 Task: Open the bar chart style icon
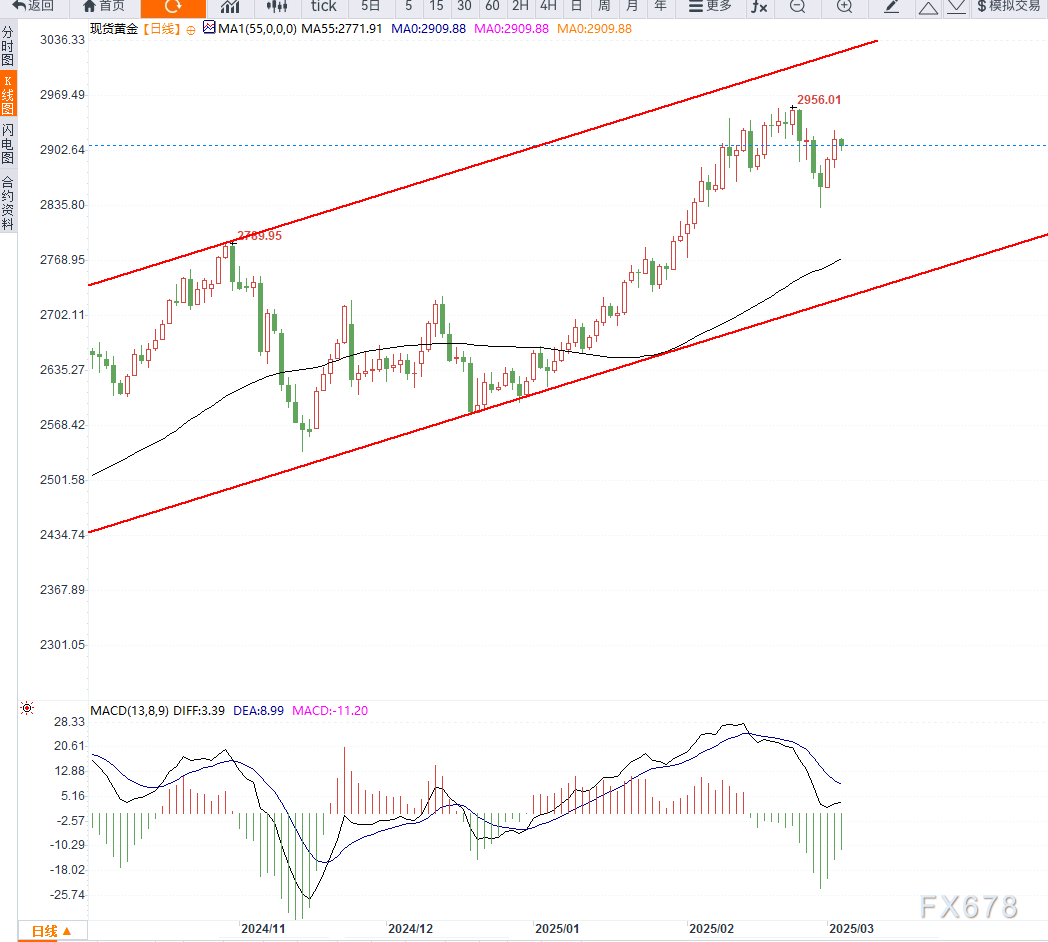pyautogui.click(x=230, y=6)
